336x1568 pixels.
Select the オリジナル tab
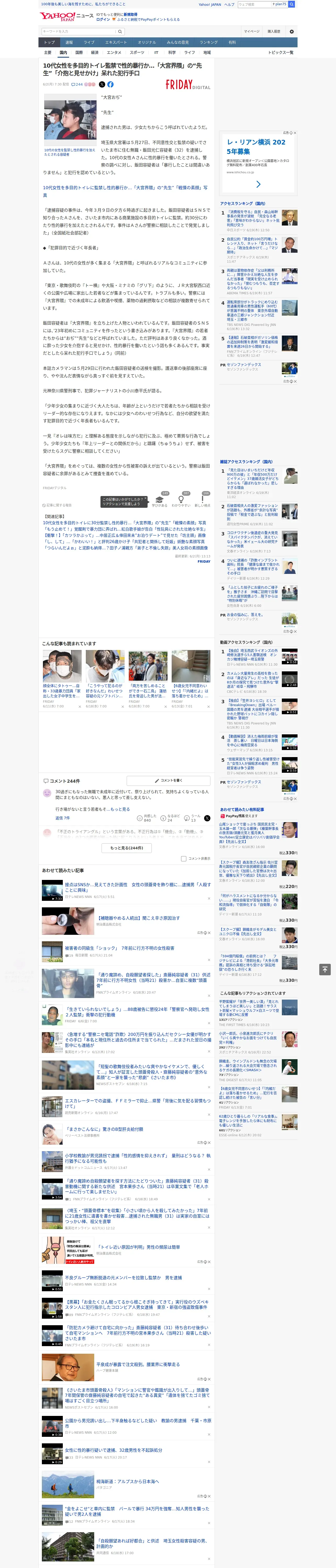(147, 42)
